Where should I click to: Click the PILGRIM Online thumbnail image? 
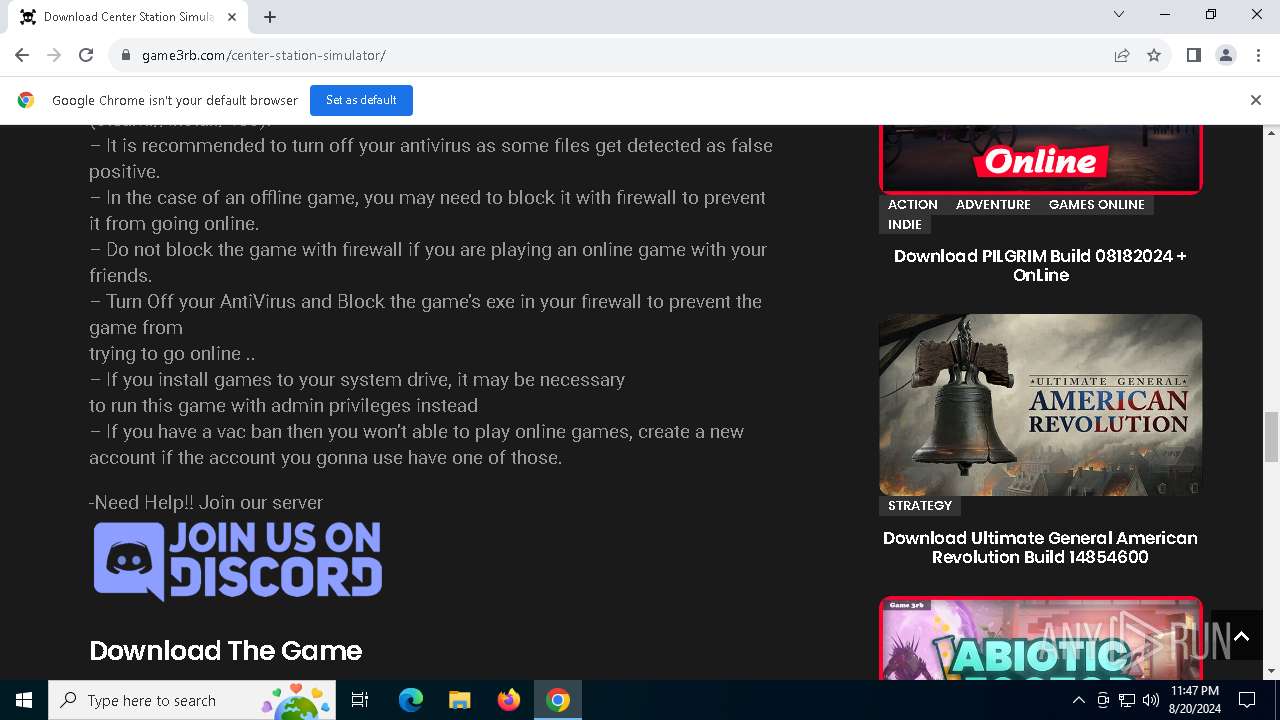(1040, 159)
